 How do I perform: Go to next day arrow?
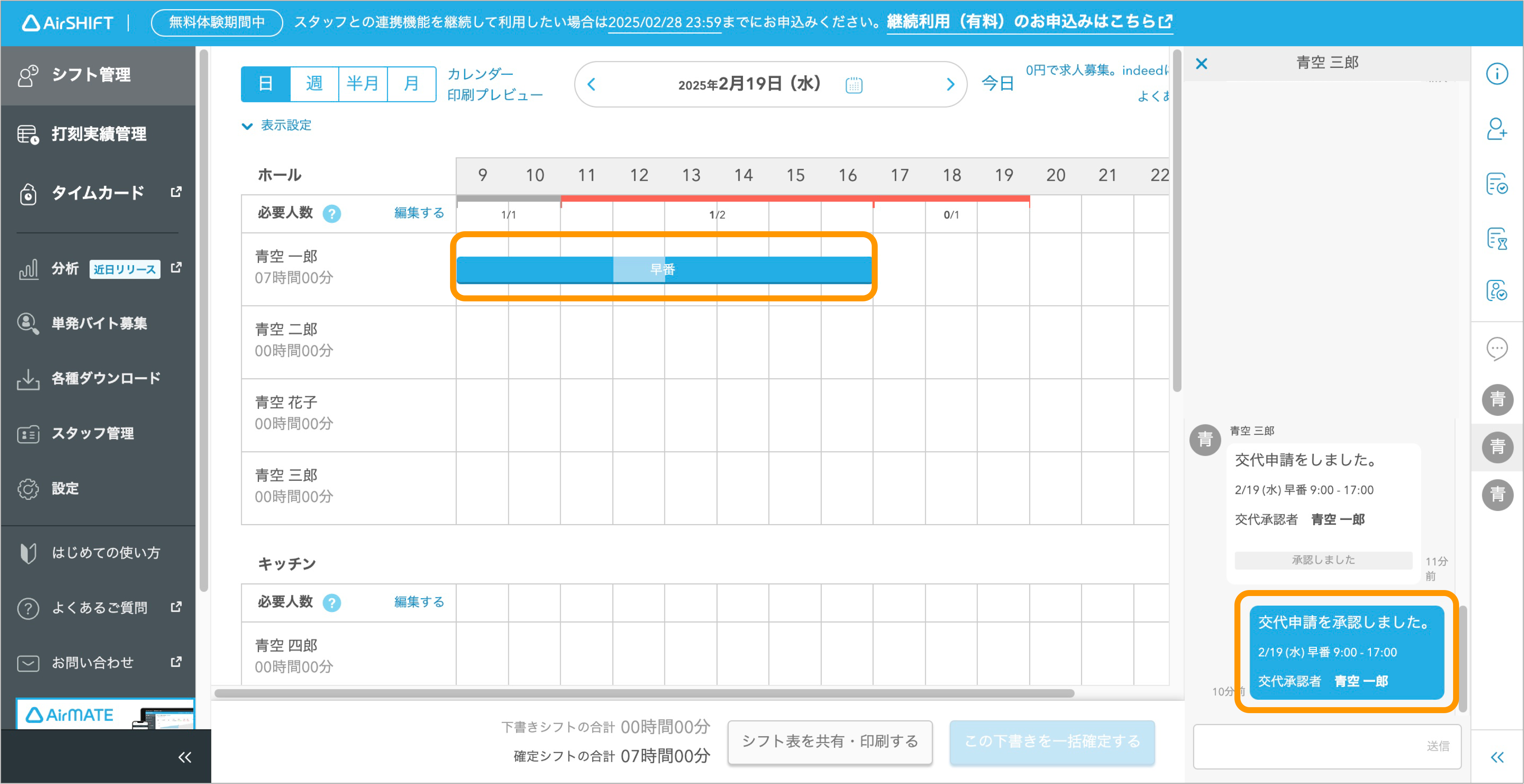[950, 85]
